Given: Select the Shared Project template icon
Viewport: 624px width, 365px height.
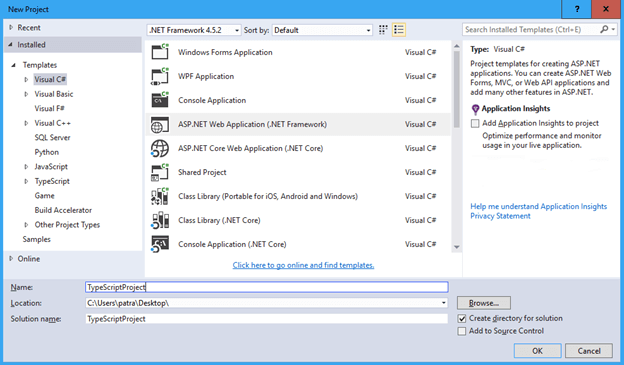Looking at the screenshot, I should click(160, 172).
